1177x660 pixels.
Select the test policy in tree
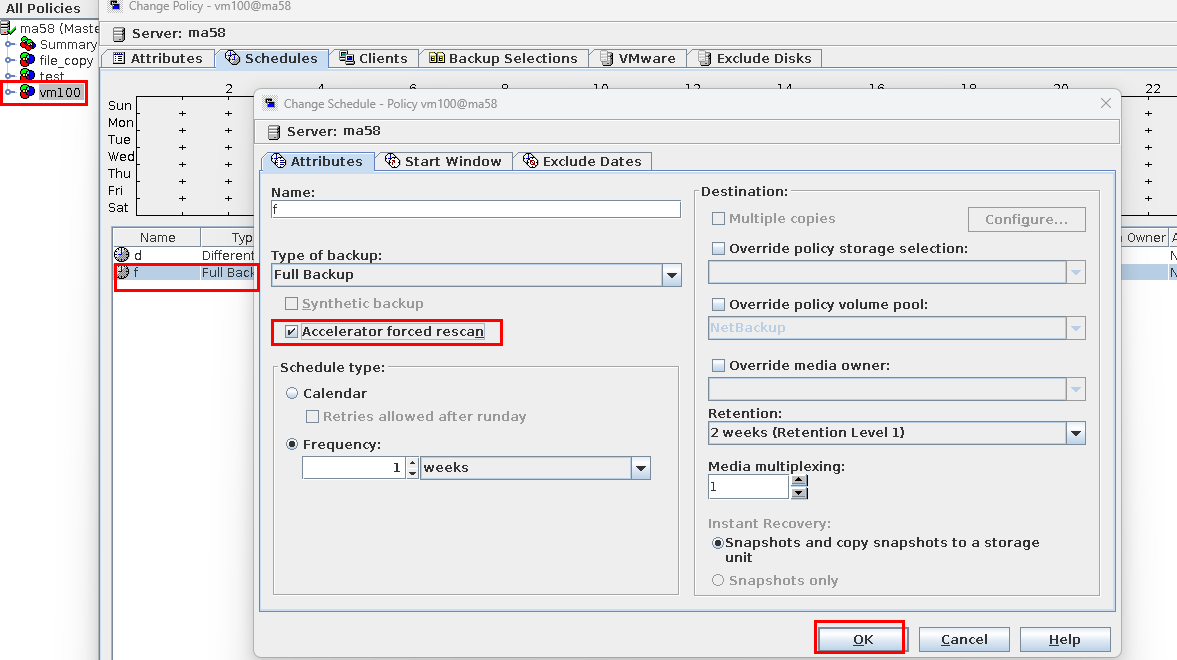tap(52, 76)
